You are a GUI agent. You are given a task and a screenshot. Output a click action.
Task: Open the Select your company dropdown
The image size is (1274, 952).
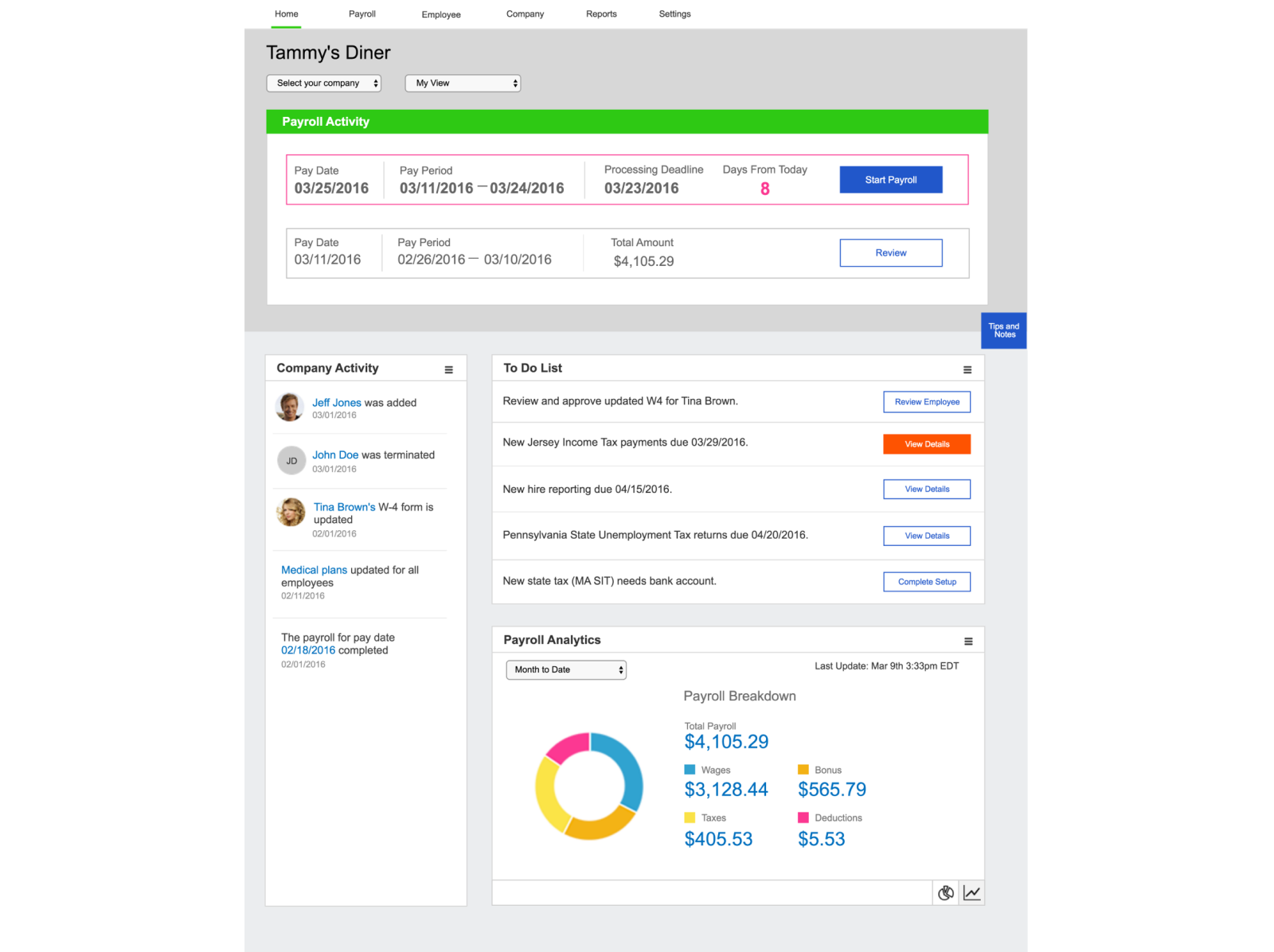click(x=323, y=83)
